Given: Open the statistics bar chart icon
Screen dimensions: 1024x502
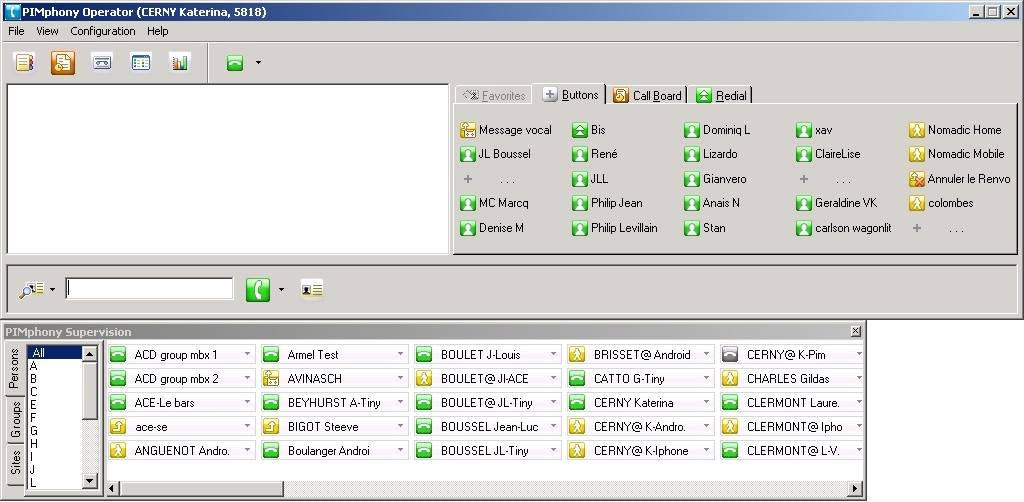Looking at the screenshot, I should coord(180,63).
